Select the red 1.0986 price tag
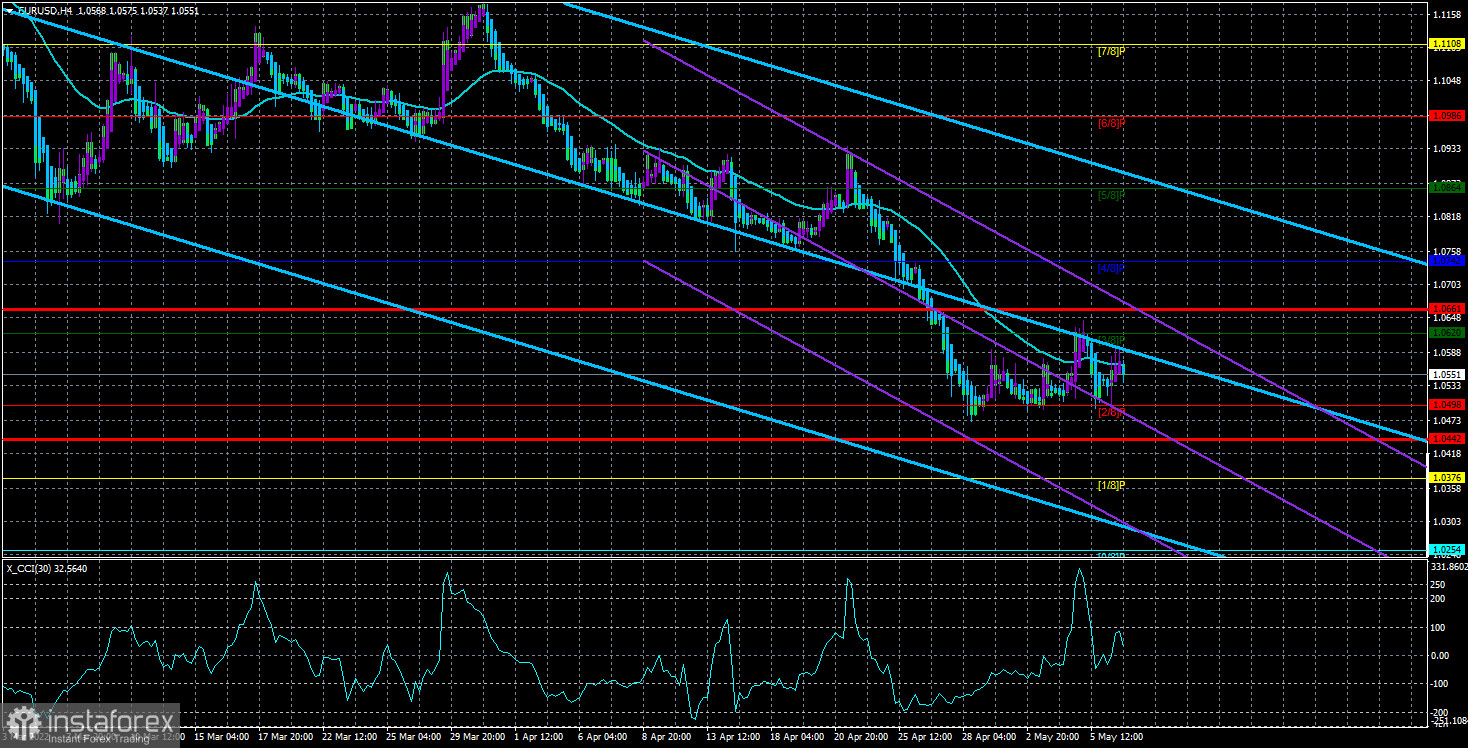This screenshot has width=1468, height=748. [x=1447, y=116]
